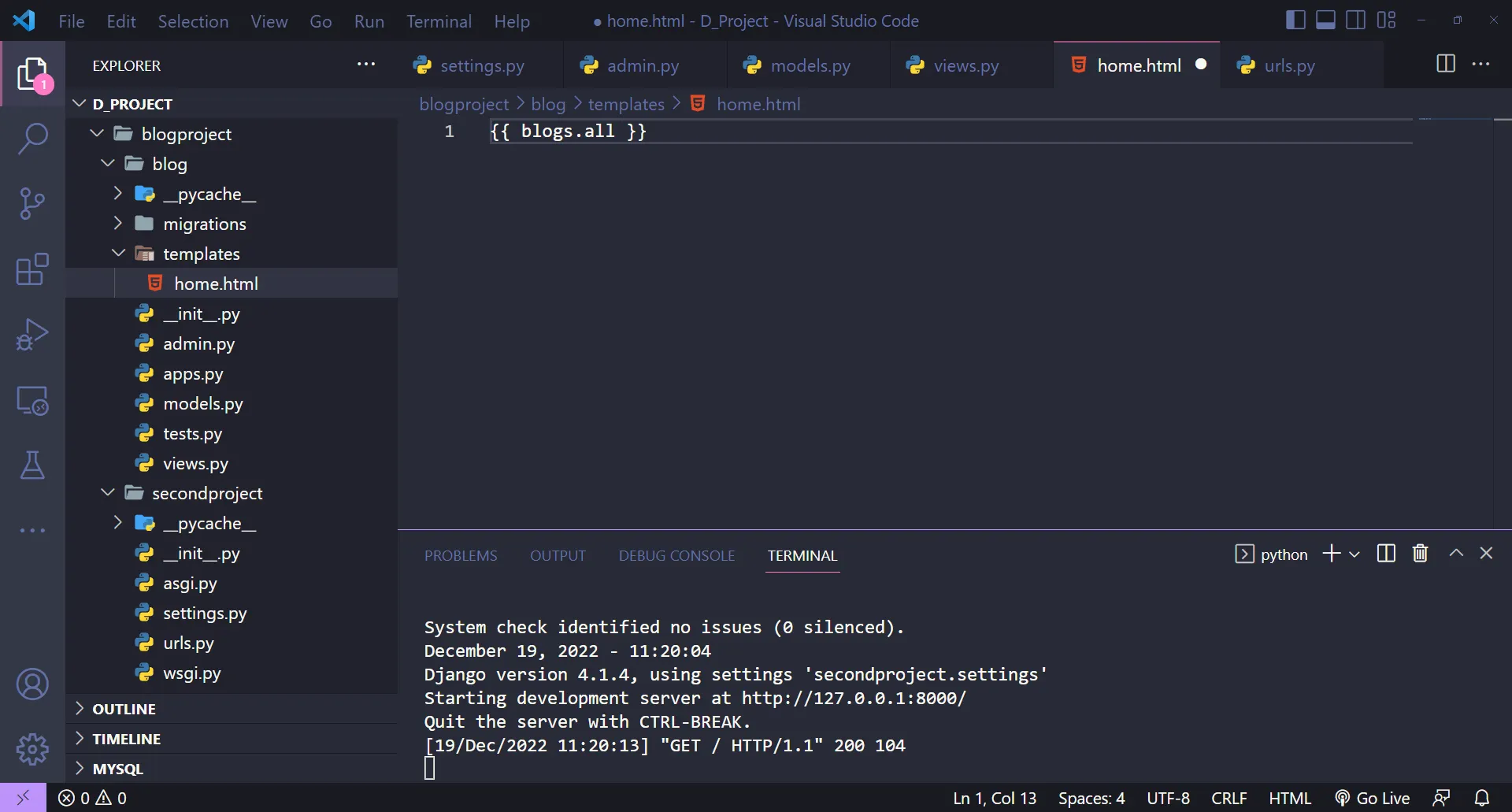Toggle primary side bar visibility
This screenshot has width=1512, height=812.
pos(1295,20)
